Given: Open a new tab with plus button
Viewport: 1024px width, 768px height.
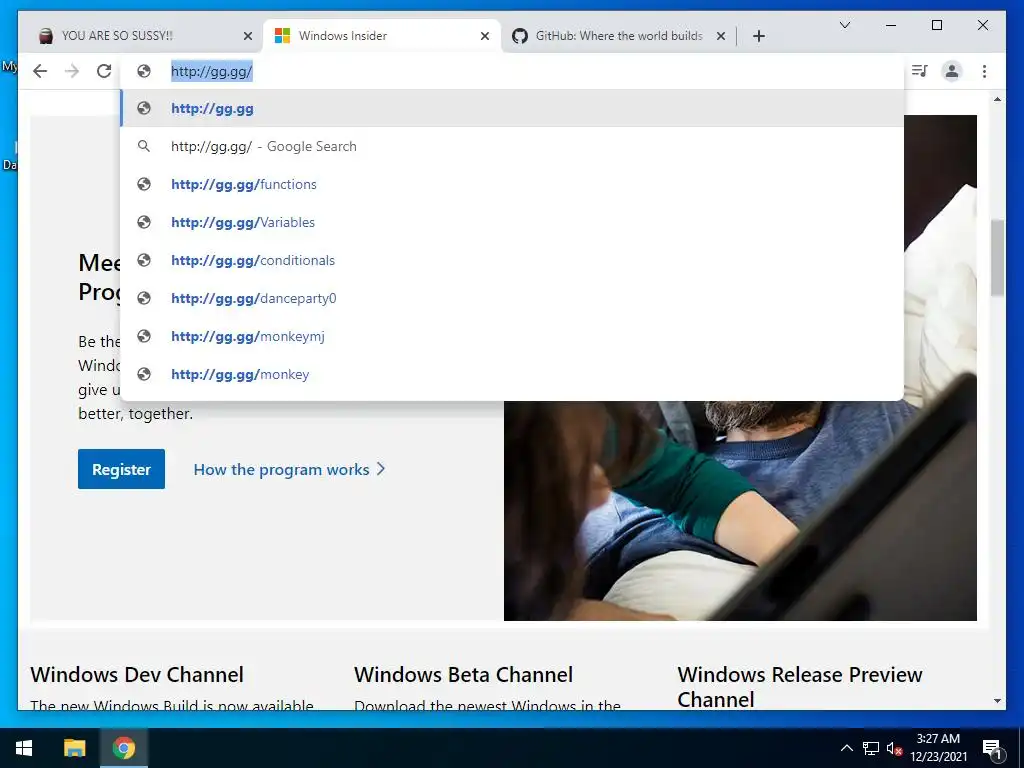Looking at the screenshot, I should (x=758, y=36).
